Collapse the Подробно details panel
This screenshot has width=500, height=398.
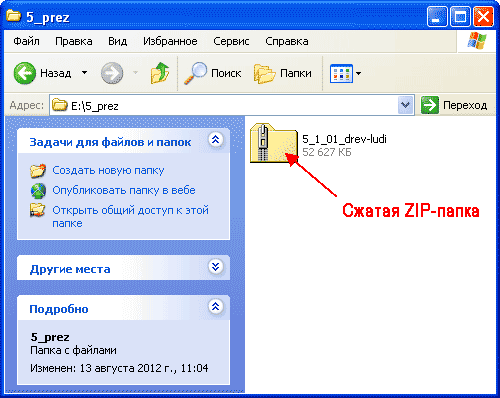point(216,306)
